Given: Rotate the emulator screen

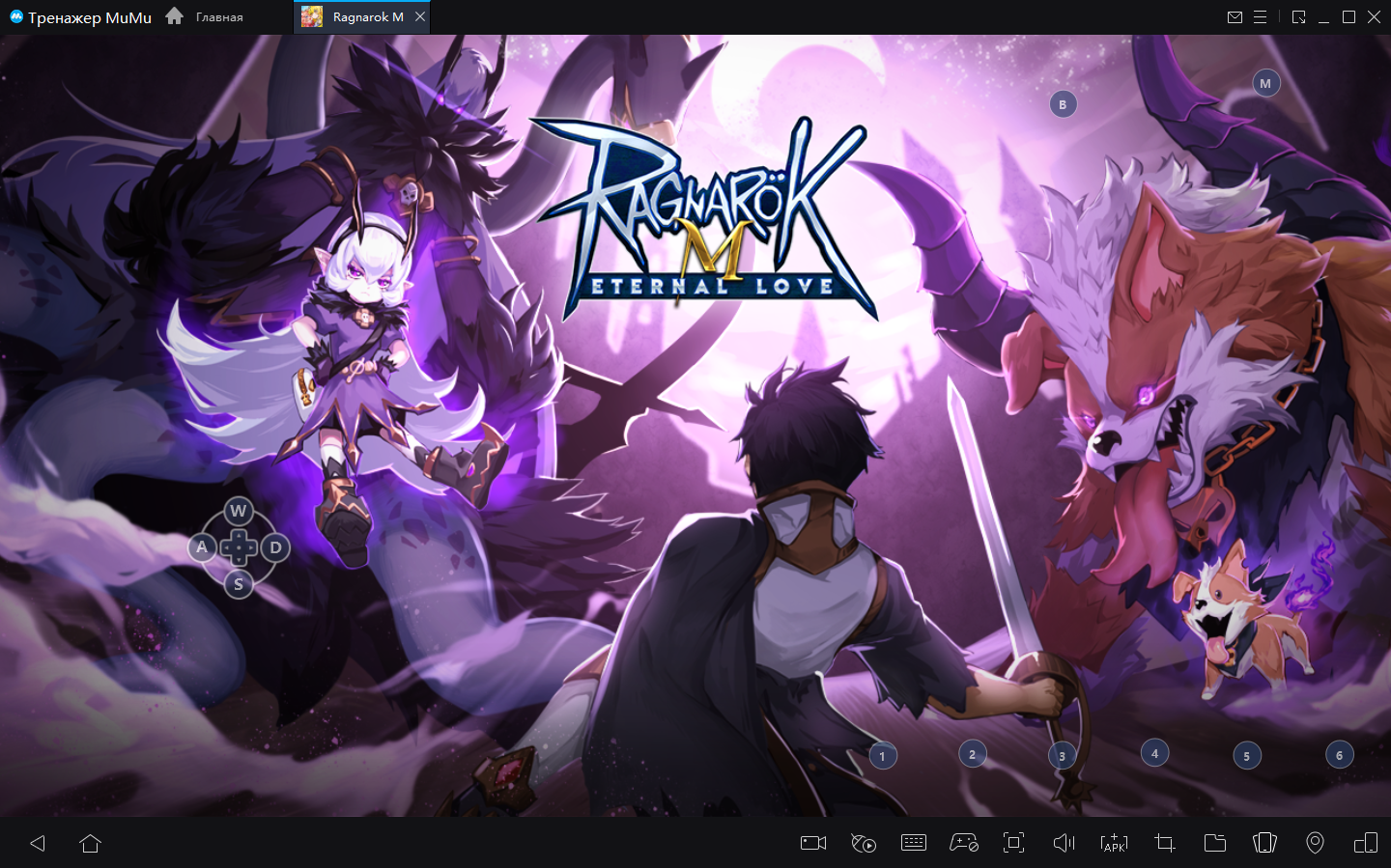Looking at the screenshot, I should coord(1264,843).
